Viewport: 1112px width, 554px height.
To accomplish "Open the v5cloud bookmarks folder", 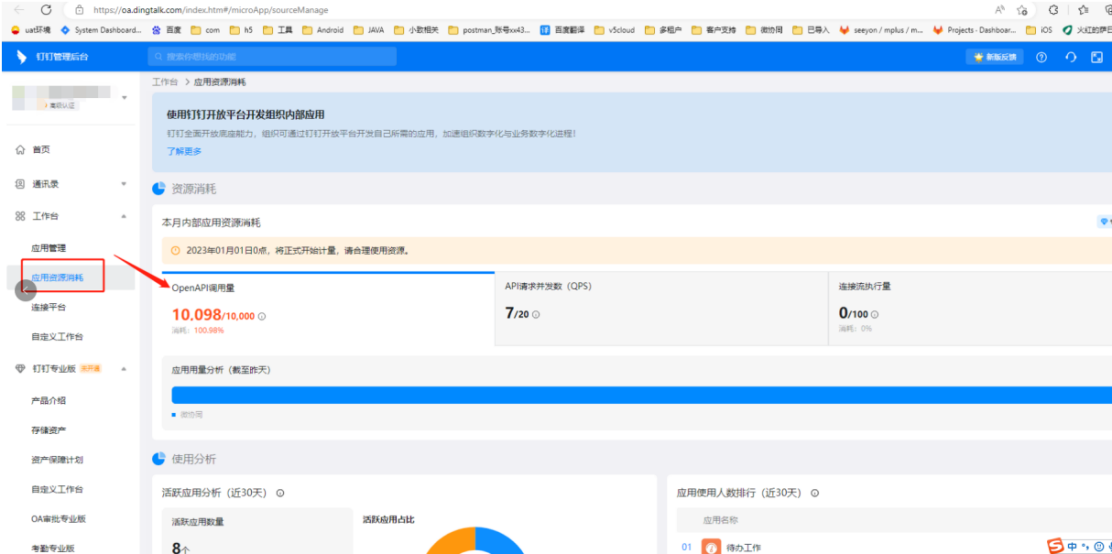I will [614, 30].
